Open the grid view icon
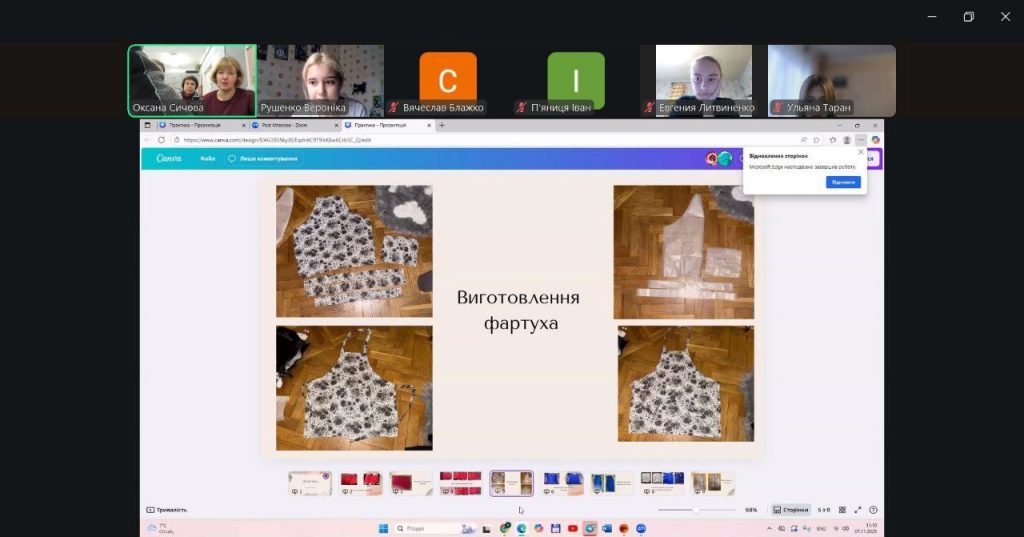Viewport: 1024px width, 537px height. click(x=842, y=509)
